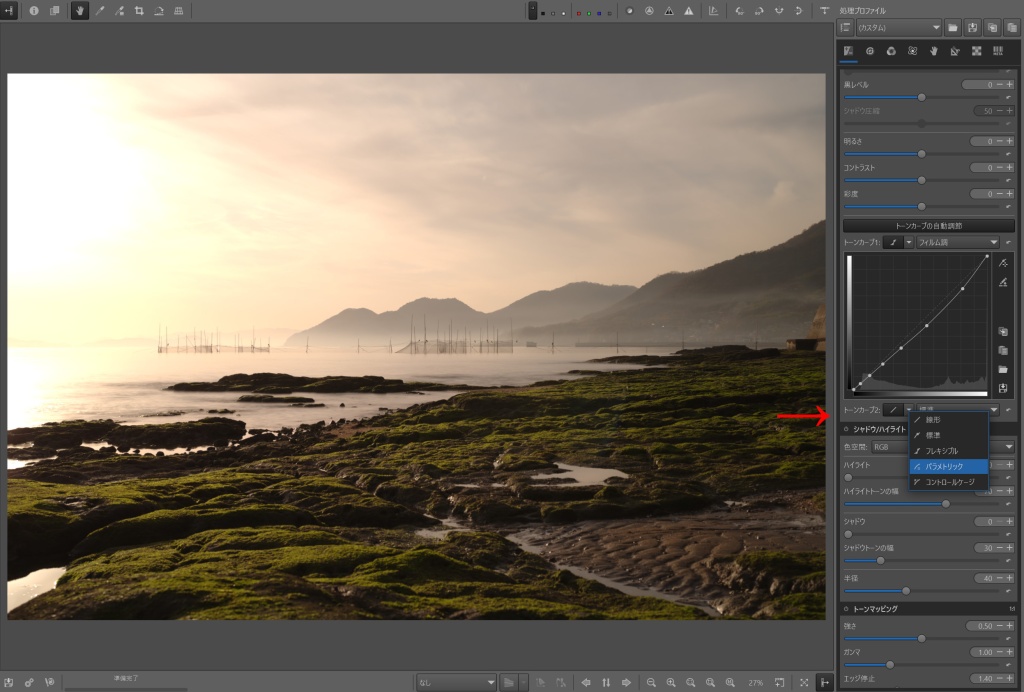The width and height of the screenshot is (1024, 692).
Task: Rotate the image right
Action: tap(759, 11)
